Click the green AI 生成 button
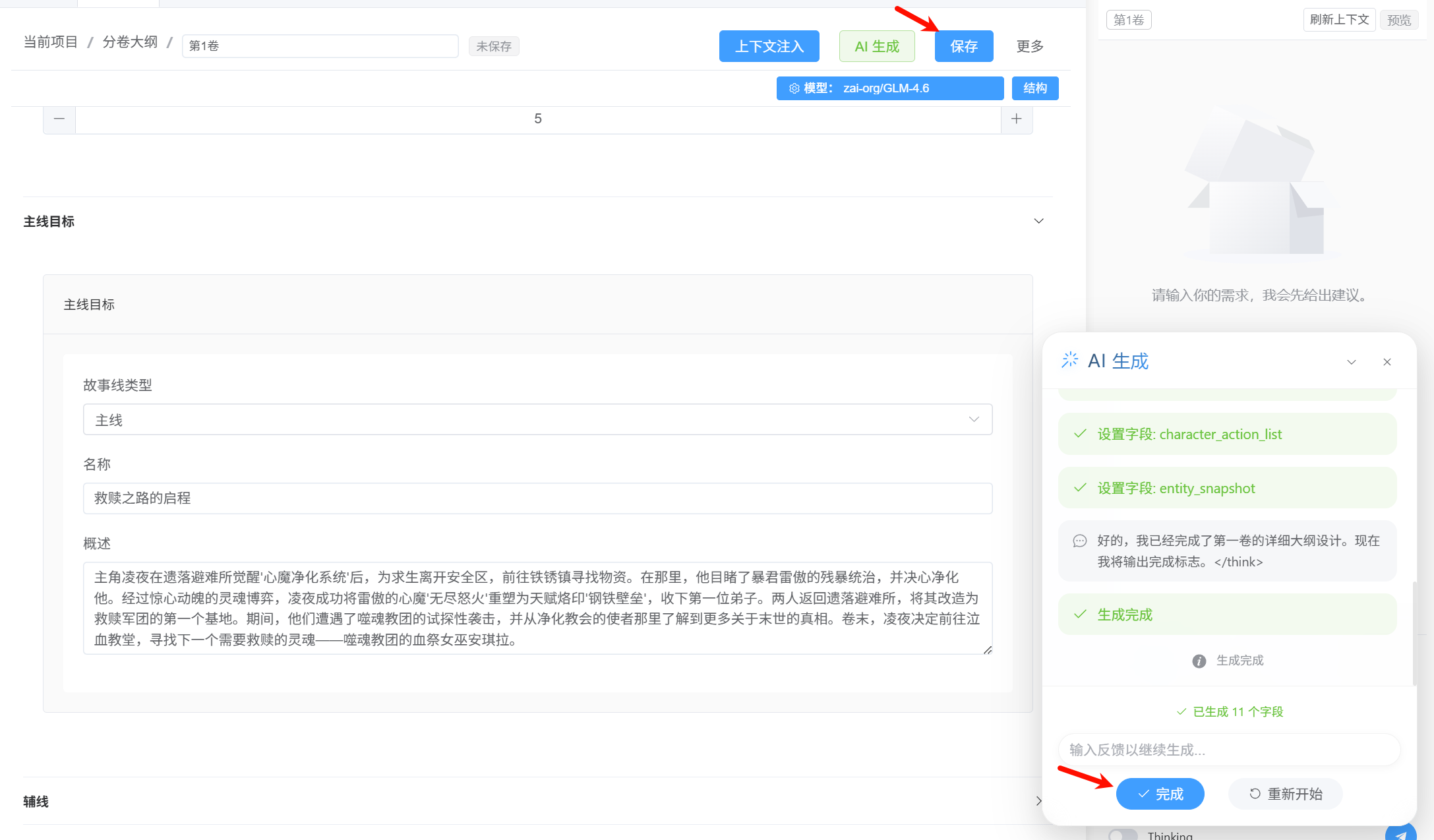 [877, 46]
